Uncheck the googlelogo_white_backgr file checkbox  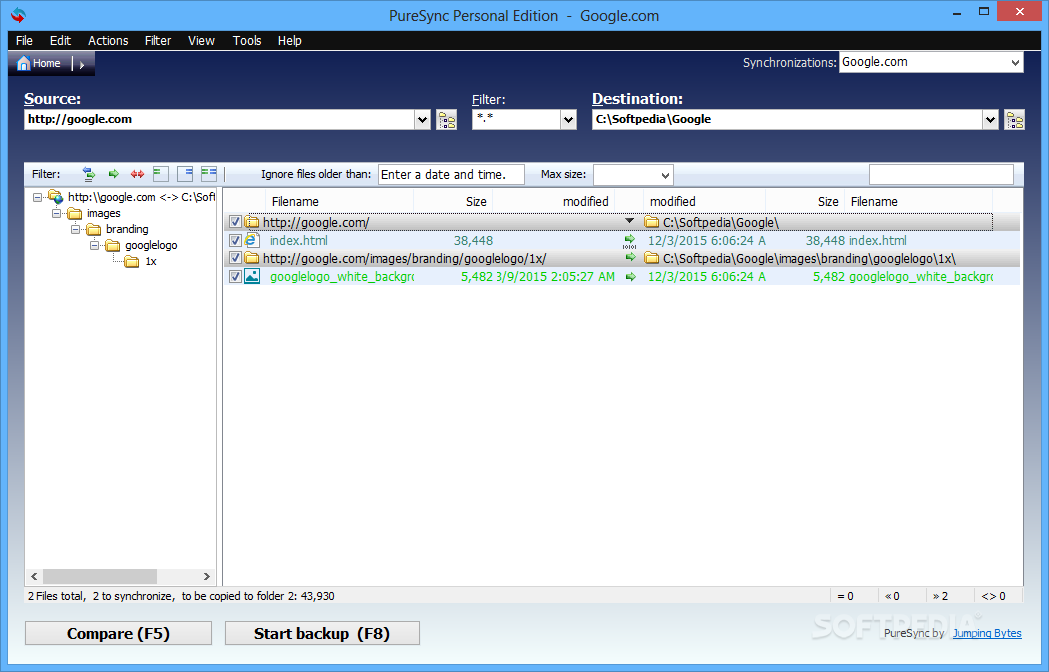click(x=235, y=276)
